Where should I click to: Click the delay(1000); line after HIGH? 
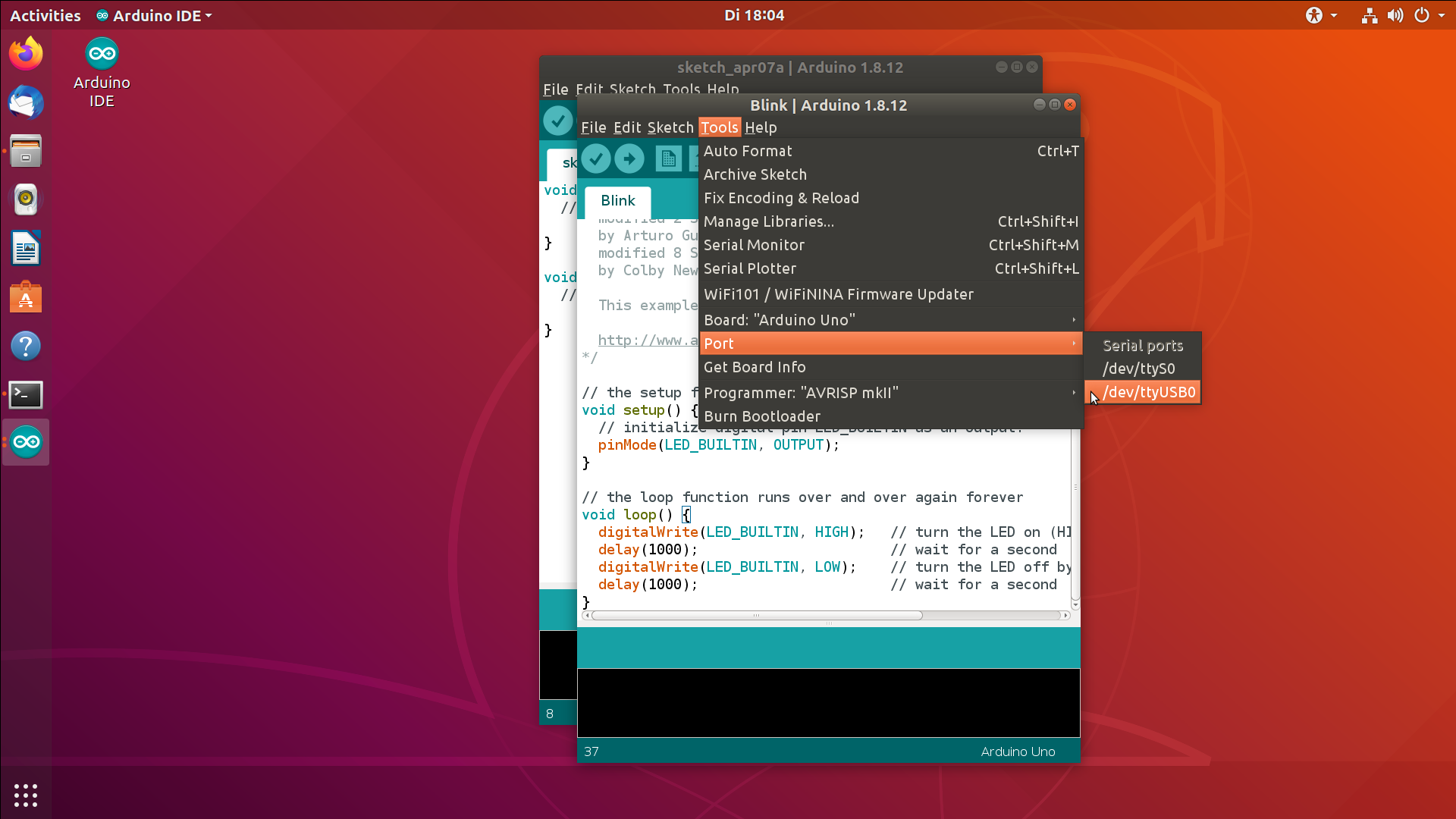click(x=648, y=550)
